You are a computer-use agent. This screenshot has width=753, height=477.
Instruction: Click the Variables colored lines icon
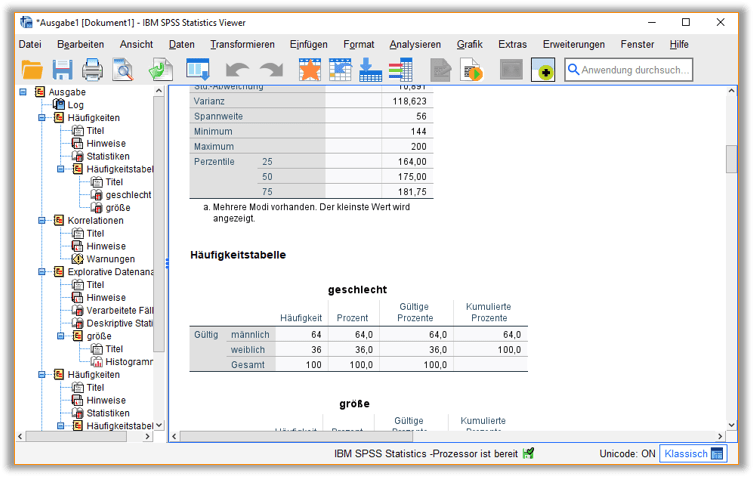tap(401, 70)
